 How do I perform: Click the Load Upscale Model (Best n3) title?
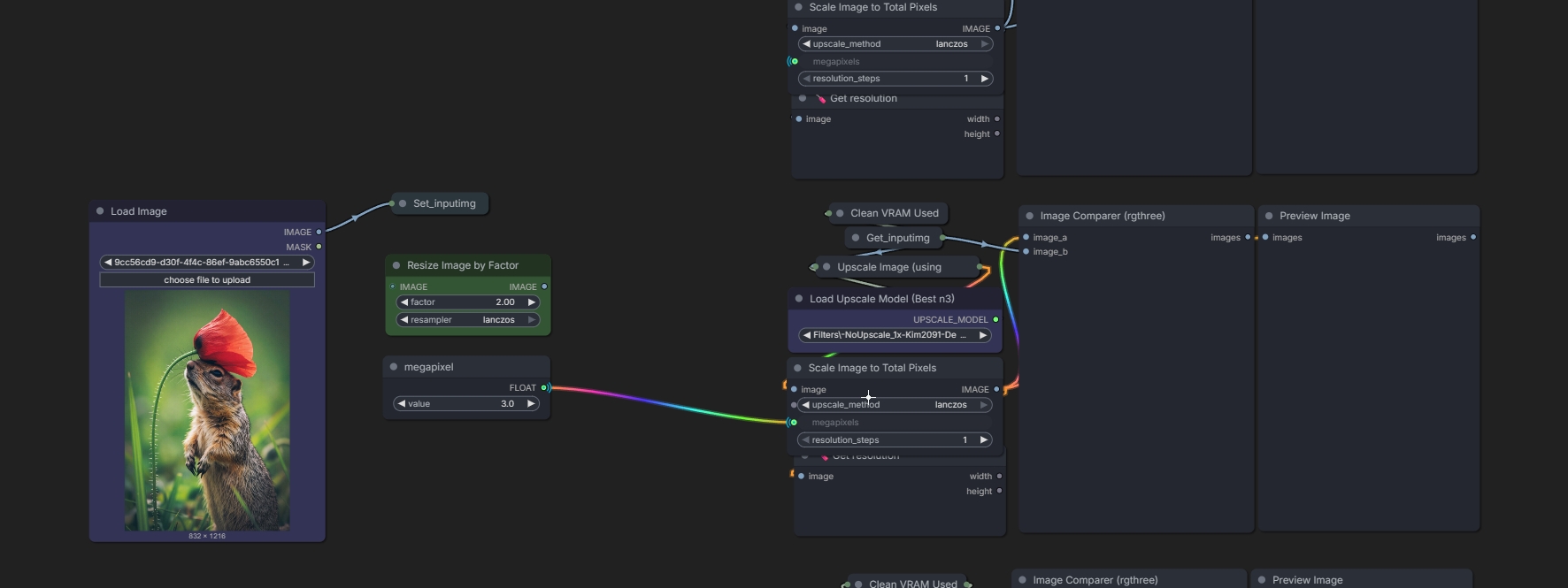pyautogui.click(x=882, y=299)
